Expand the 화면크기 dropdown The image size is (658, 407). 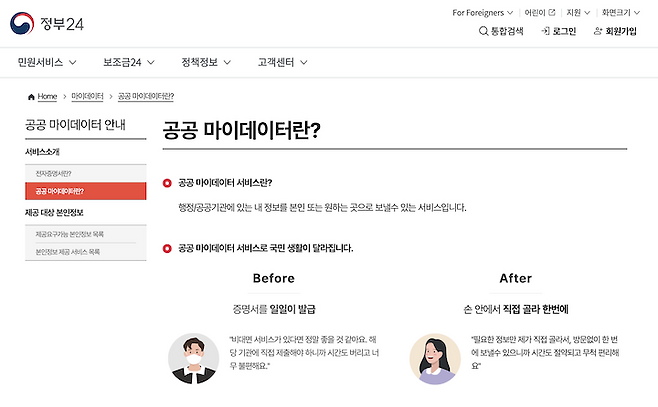621,13
